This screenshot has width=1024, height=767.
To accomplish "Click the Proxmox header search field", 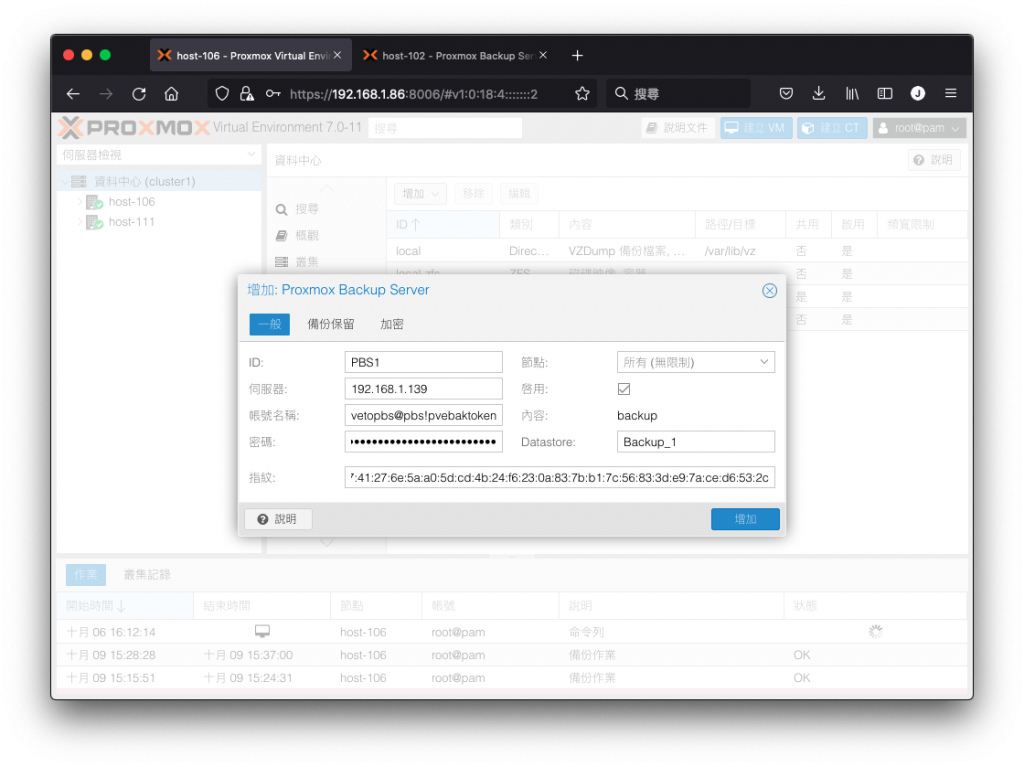I will [445, 128].
